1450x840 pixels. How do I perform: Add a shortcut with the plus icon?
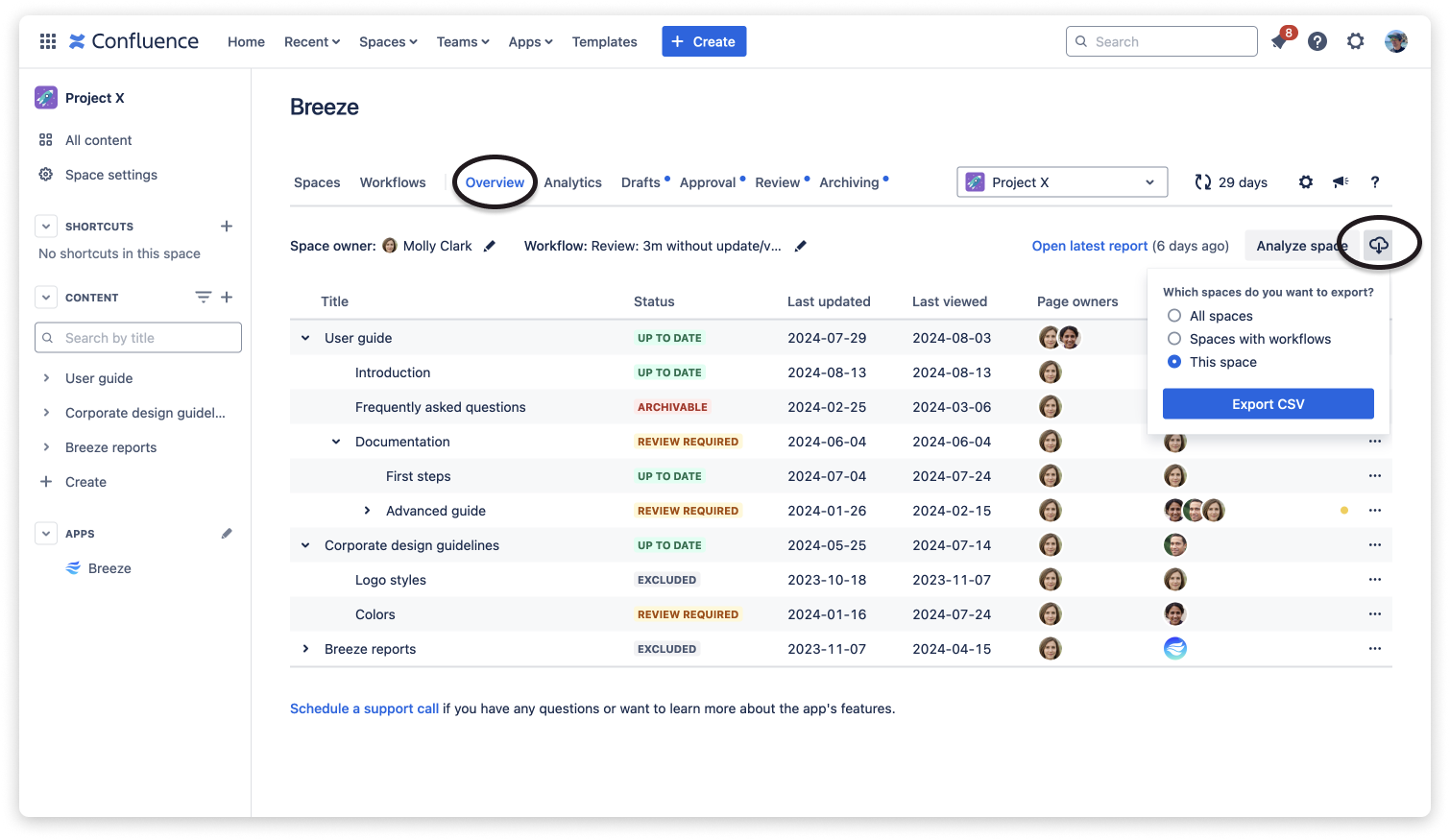[227, 227]
